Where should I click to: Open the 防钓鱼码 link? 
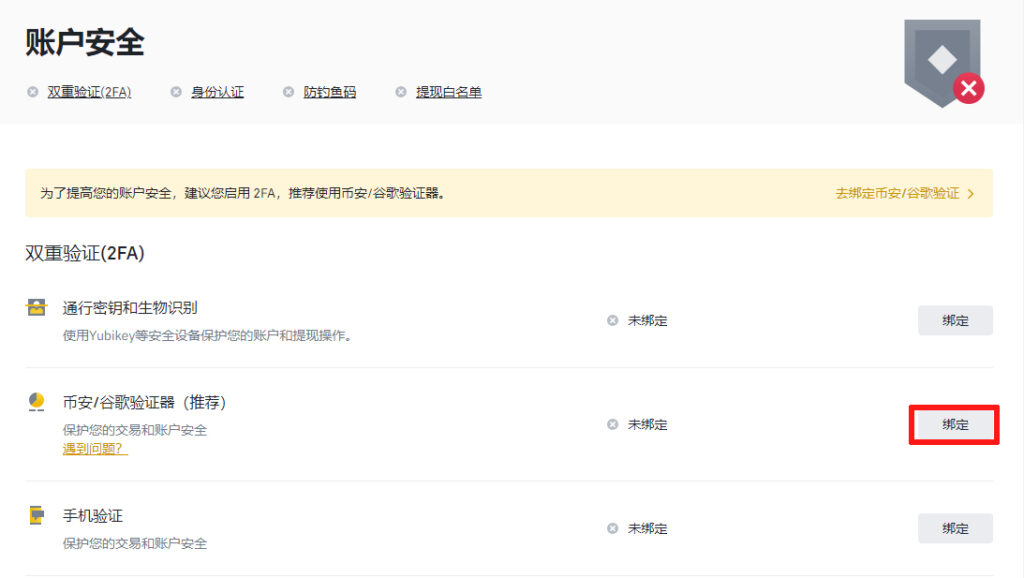point(330,92)
